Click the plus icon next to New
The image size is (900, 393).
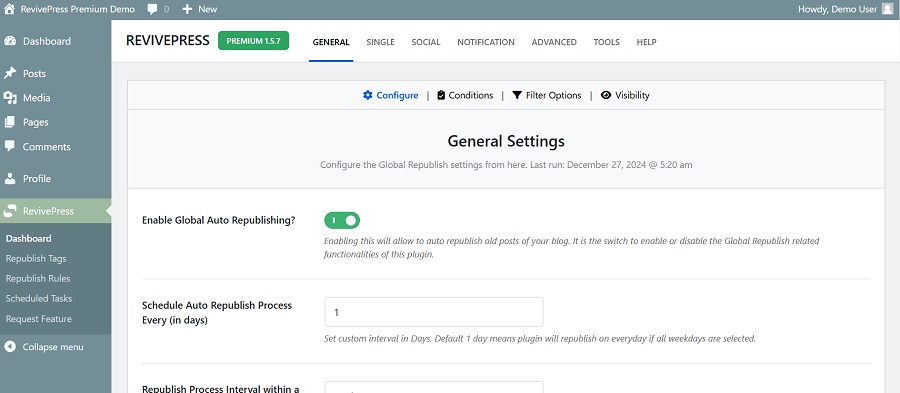pos(187,9)
